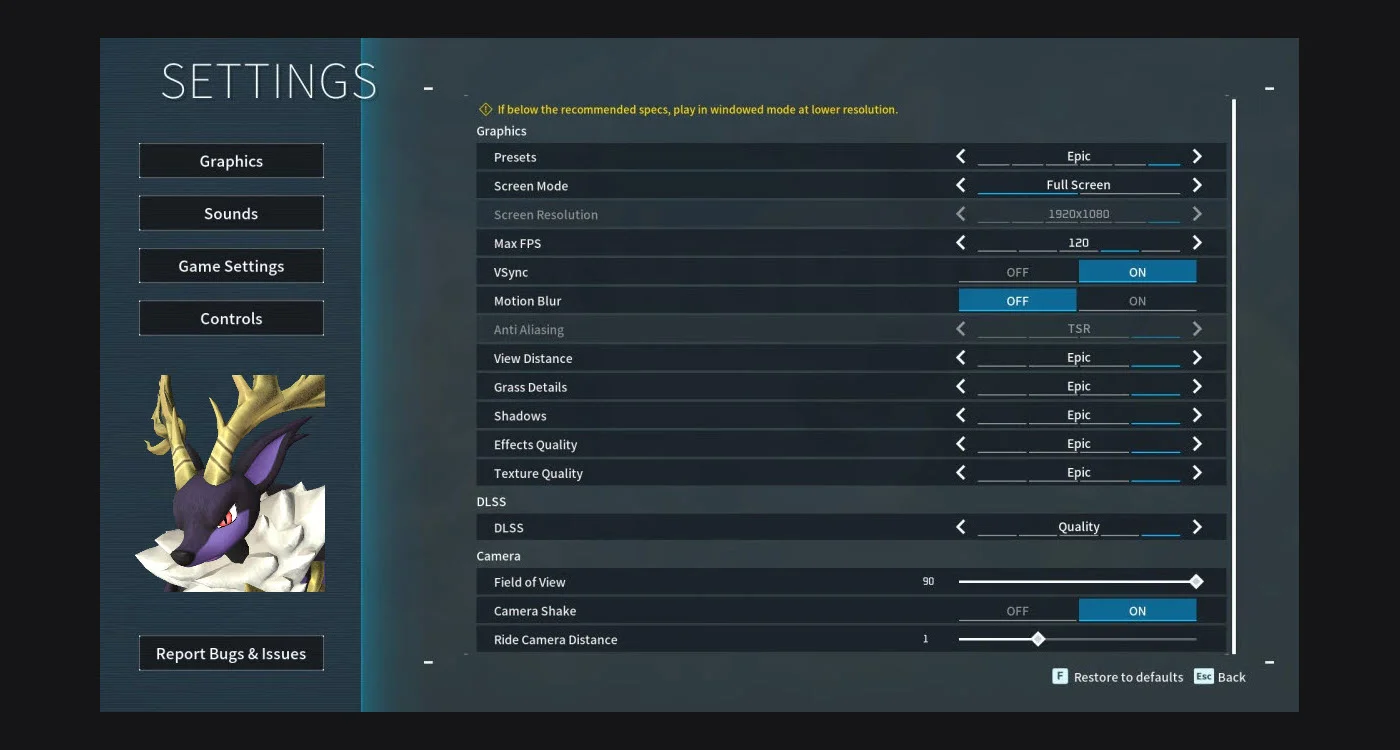Open the Sounds settings tab

click(x=231, y=214)
